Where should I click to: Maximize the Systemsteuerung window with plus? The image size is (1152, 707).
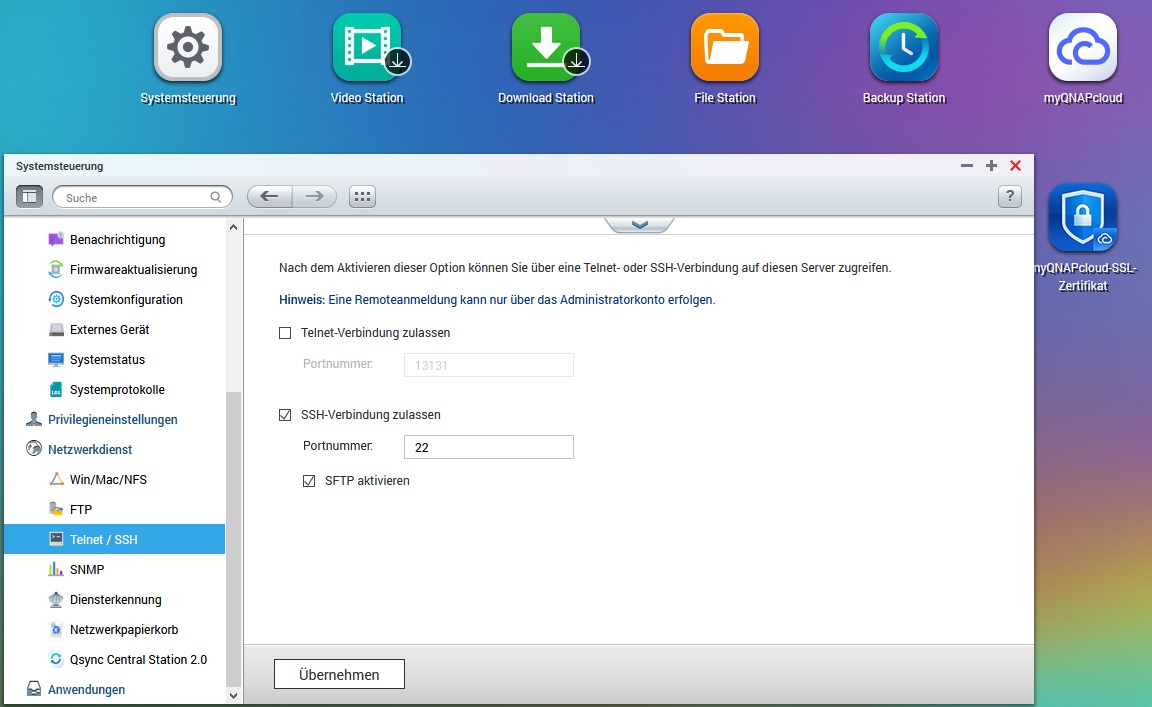coord(991,165)
